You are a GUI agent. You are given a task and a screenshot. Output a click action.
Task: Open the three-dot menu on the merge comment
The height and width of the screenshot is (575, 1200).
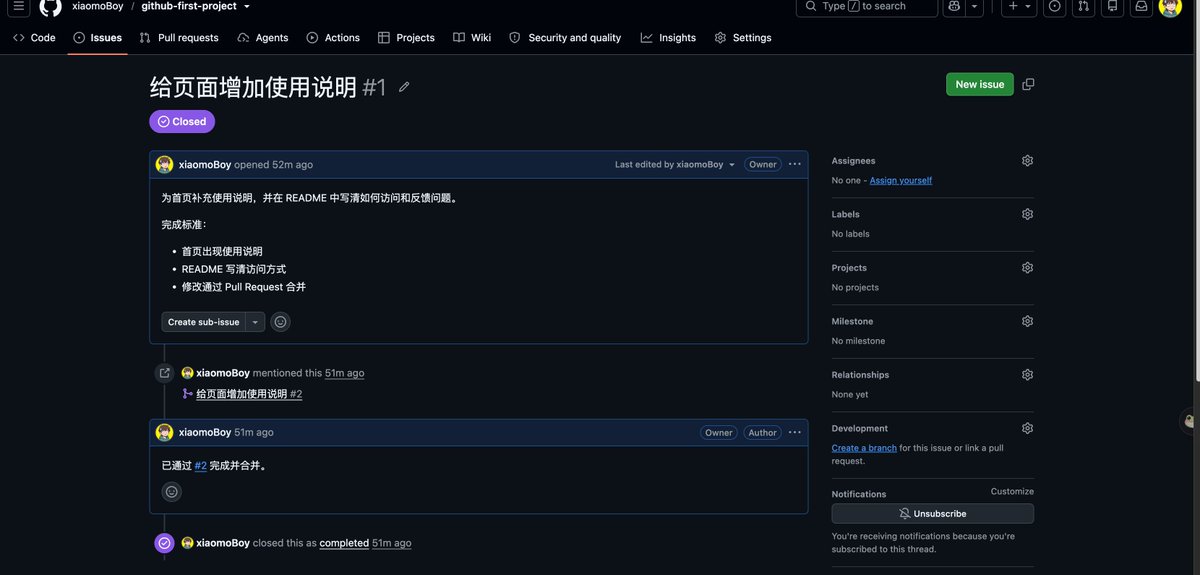click(x=795, y=432)
